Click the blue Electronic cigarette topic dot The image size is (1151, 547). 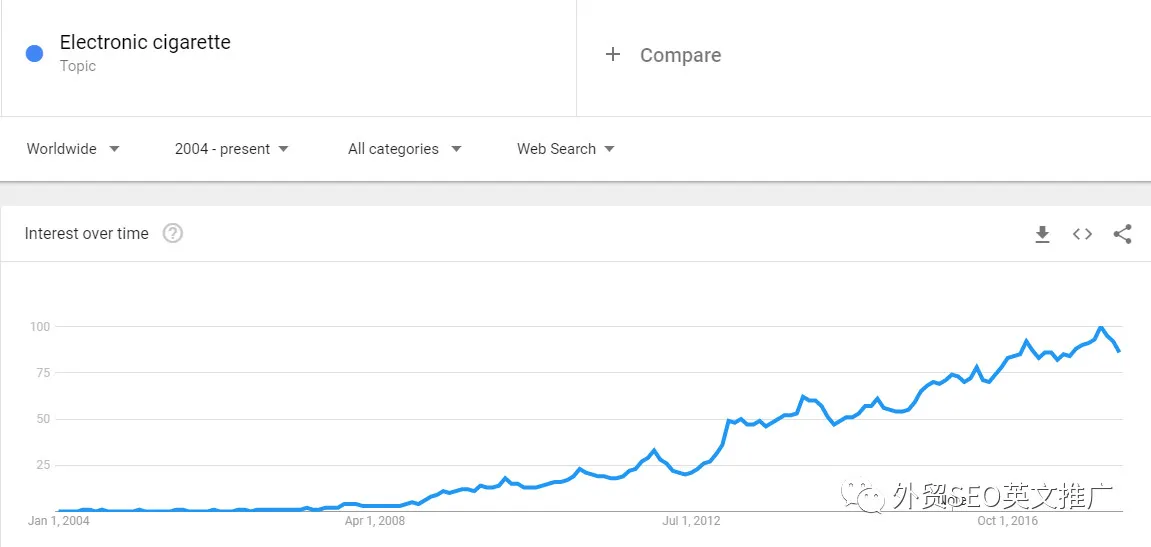click(x=34, y=54)
